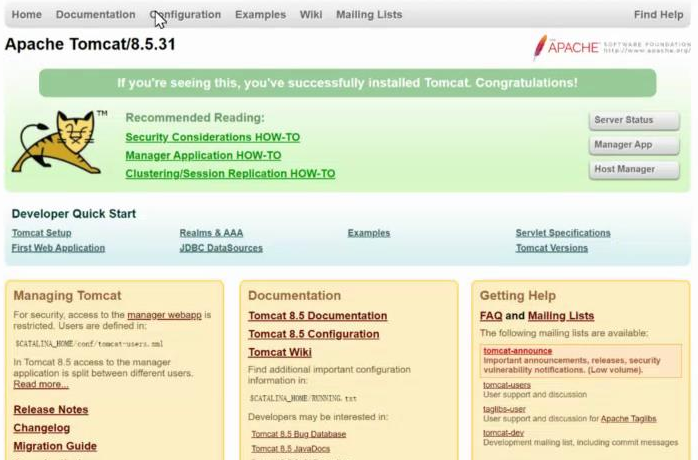Open Tomcat 8.5 Bug Database link
The width and height of the screenshot is (698, 460).
click(x=299, y=434)
